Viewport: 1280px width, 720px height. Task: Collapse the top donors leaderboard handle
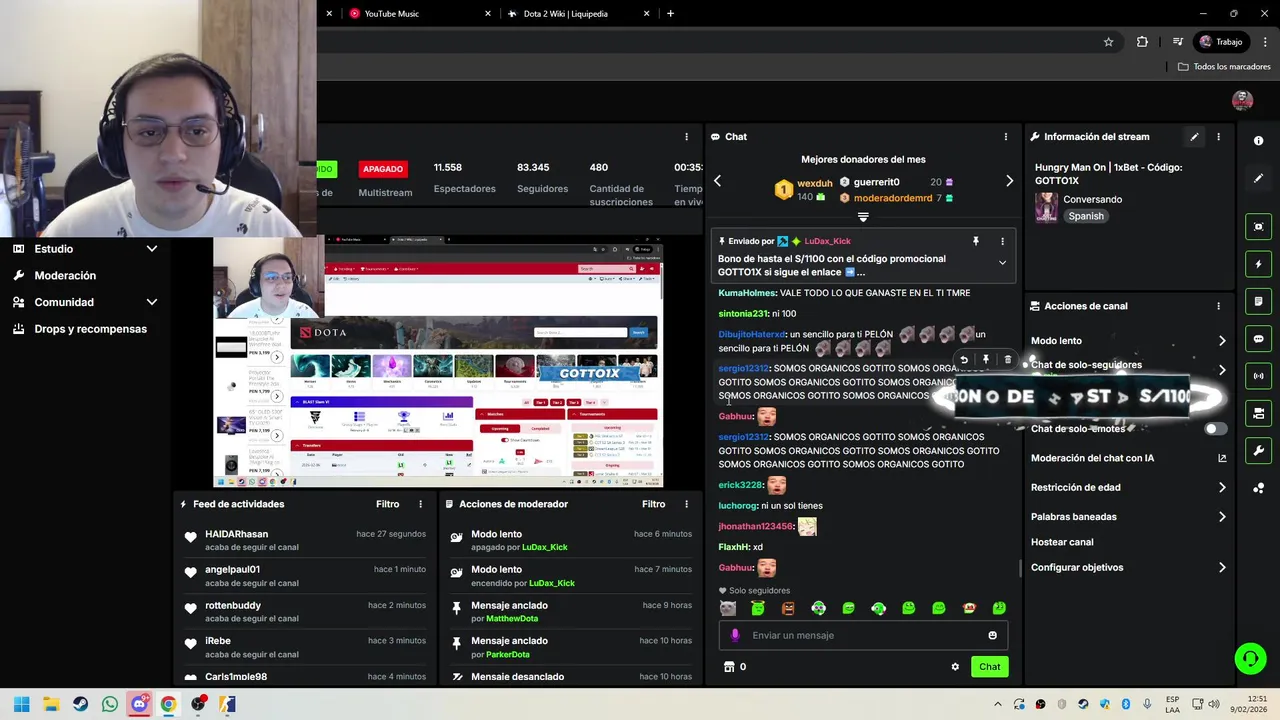863,217
